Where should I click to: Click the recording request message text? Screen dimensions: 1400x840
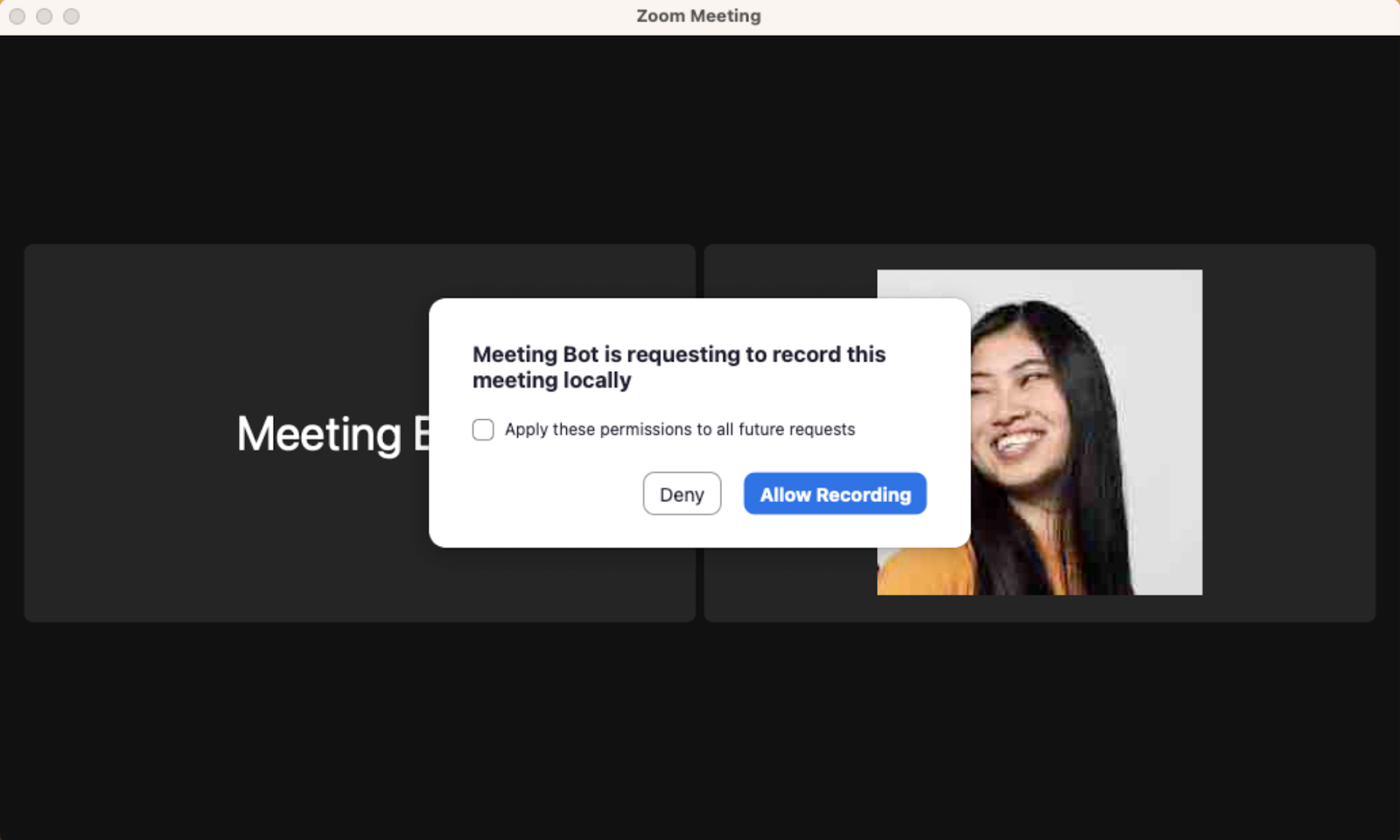click(x=679, y=367)
